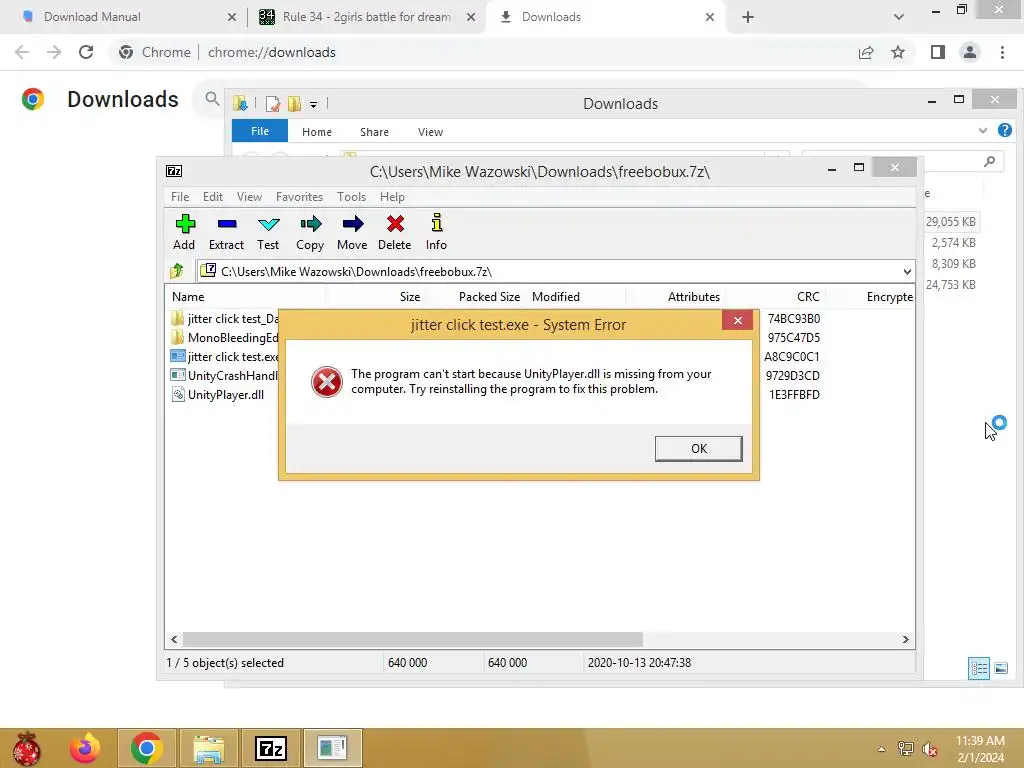The image size is (1024, 768).
Task: Click the Delete toolbar icon
Action: pos(394,232)
